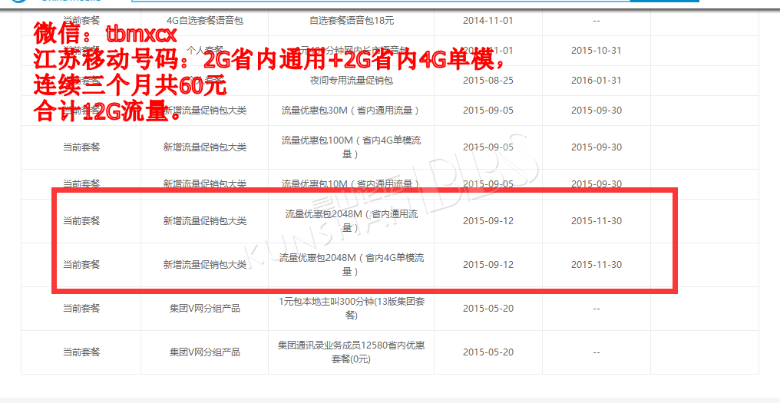This screenshot has height=403, width=780.
Task: Click 2015-09-12 in the 2048M 省内通用流量 row
Action: click(x=488, y=221)
